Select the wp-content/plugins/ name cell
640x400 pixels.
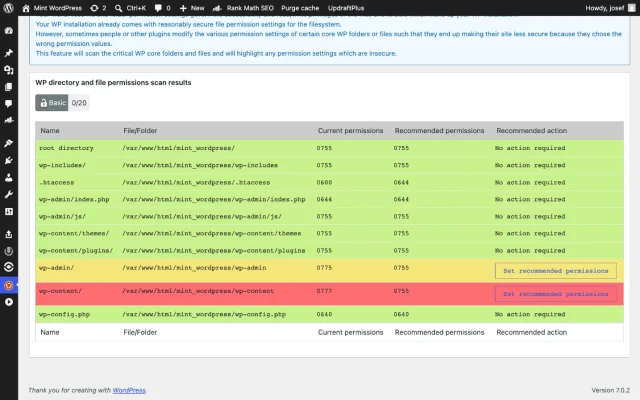(76, 251)
